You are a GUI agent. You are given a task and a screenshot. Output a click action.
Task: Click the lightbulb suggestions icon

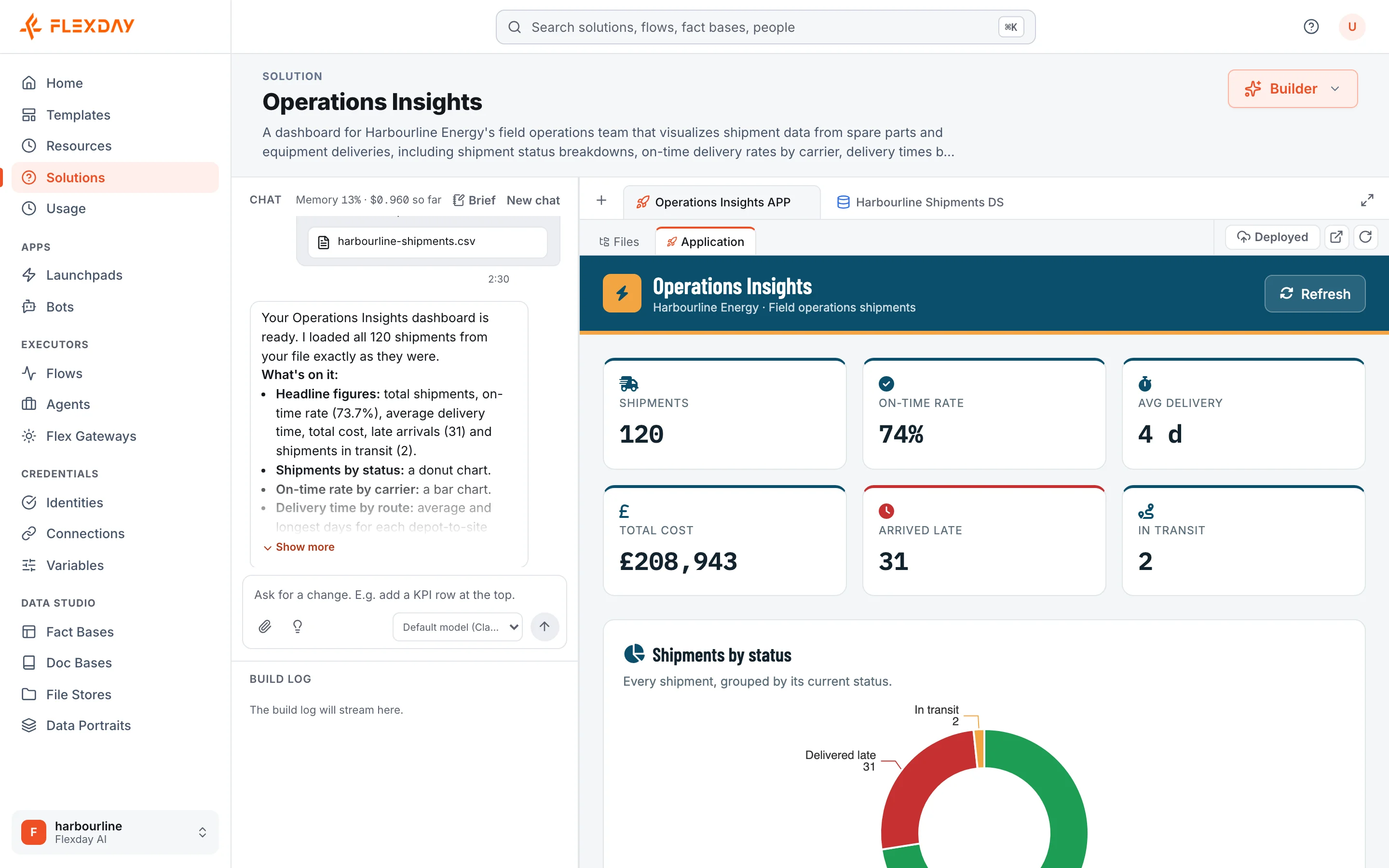click(x=297, y=626)
